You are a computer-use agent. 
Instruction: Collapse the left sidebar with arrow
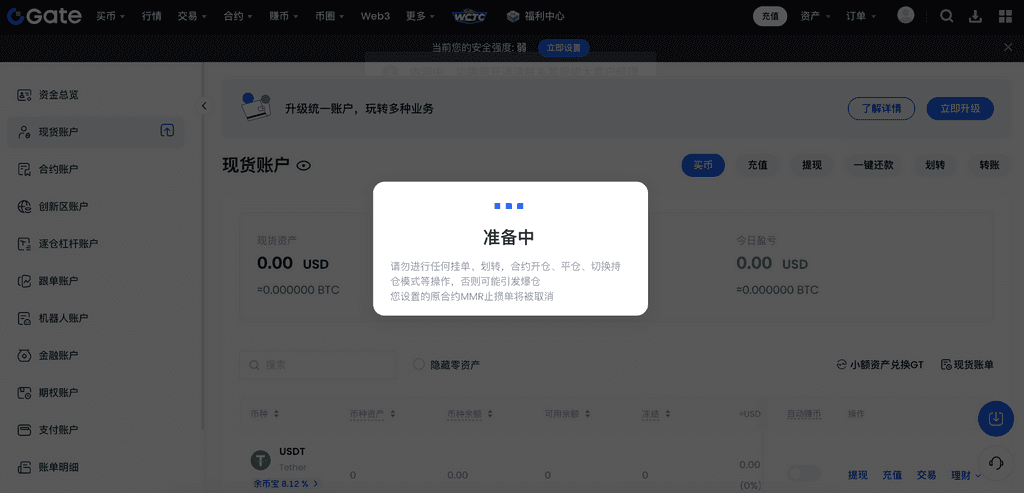(204, 105)
